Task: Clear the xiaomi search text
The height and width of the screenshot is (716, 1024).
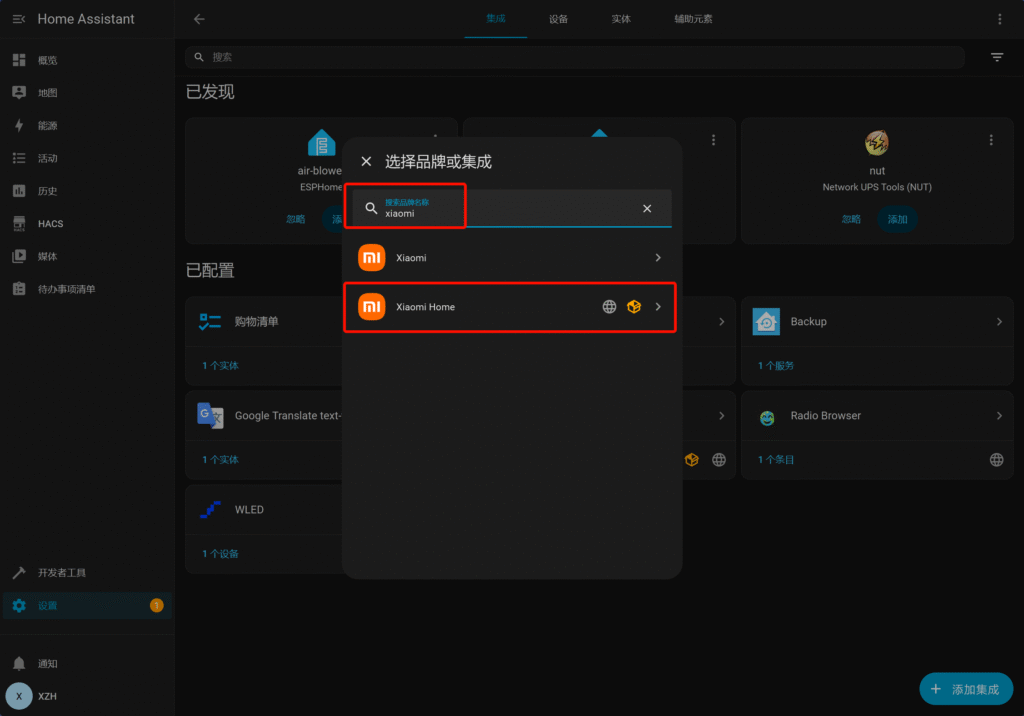Action: coord(647,208)
